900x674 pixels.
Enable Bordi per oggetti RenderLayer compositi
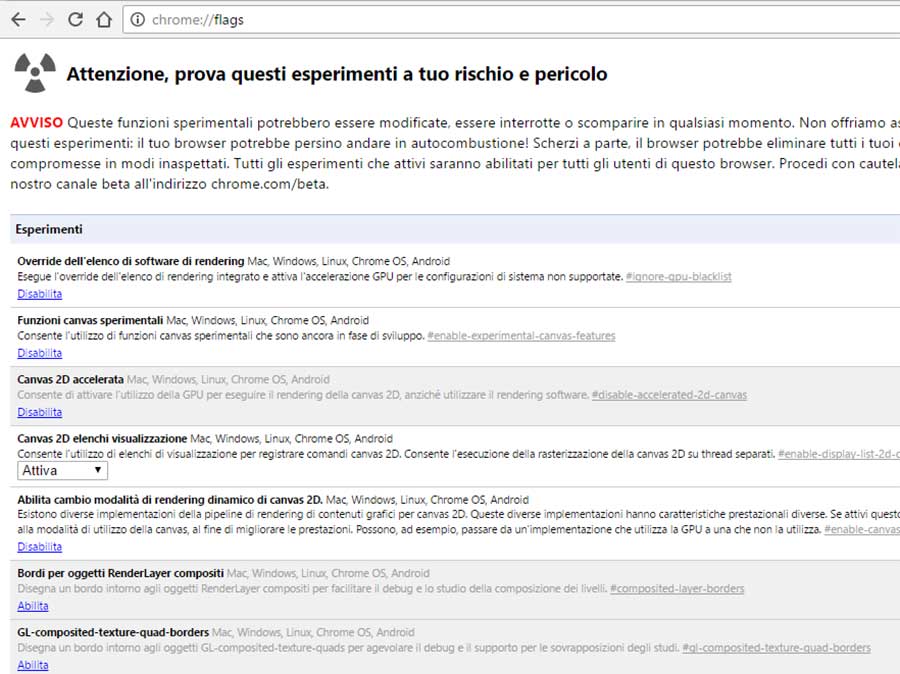[33, 606]
